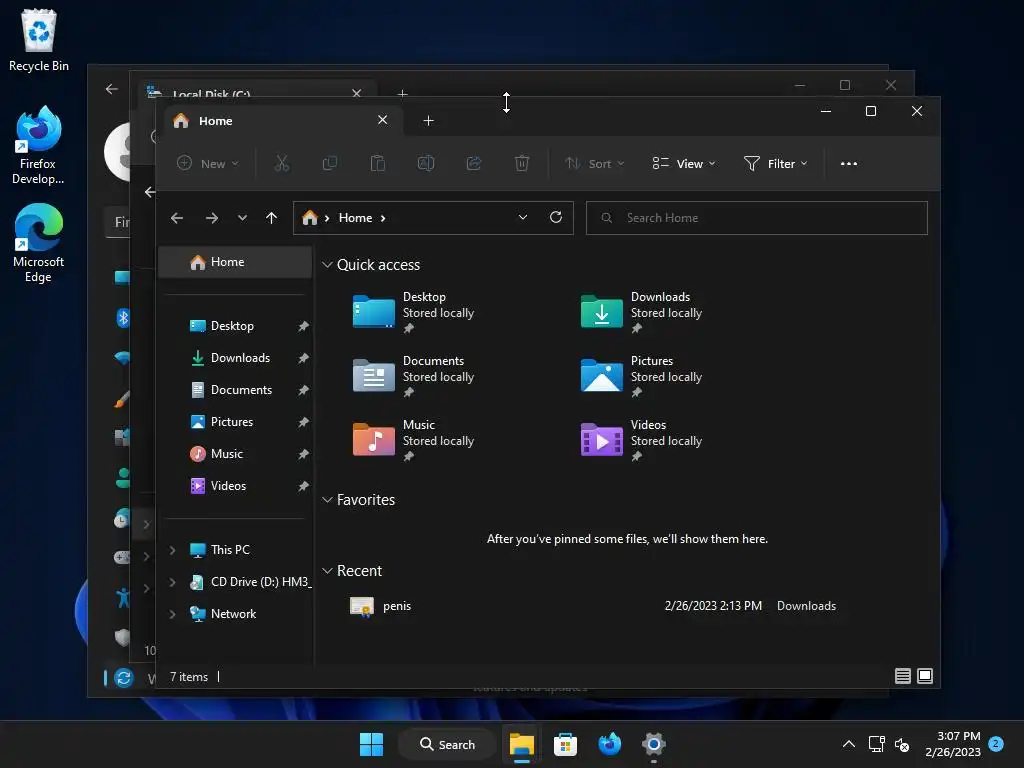
Task: Open Microsoft Store from taskbar
Action: point(566,744)
